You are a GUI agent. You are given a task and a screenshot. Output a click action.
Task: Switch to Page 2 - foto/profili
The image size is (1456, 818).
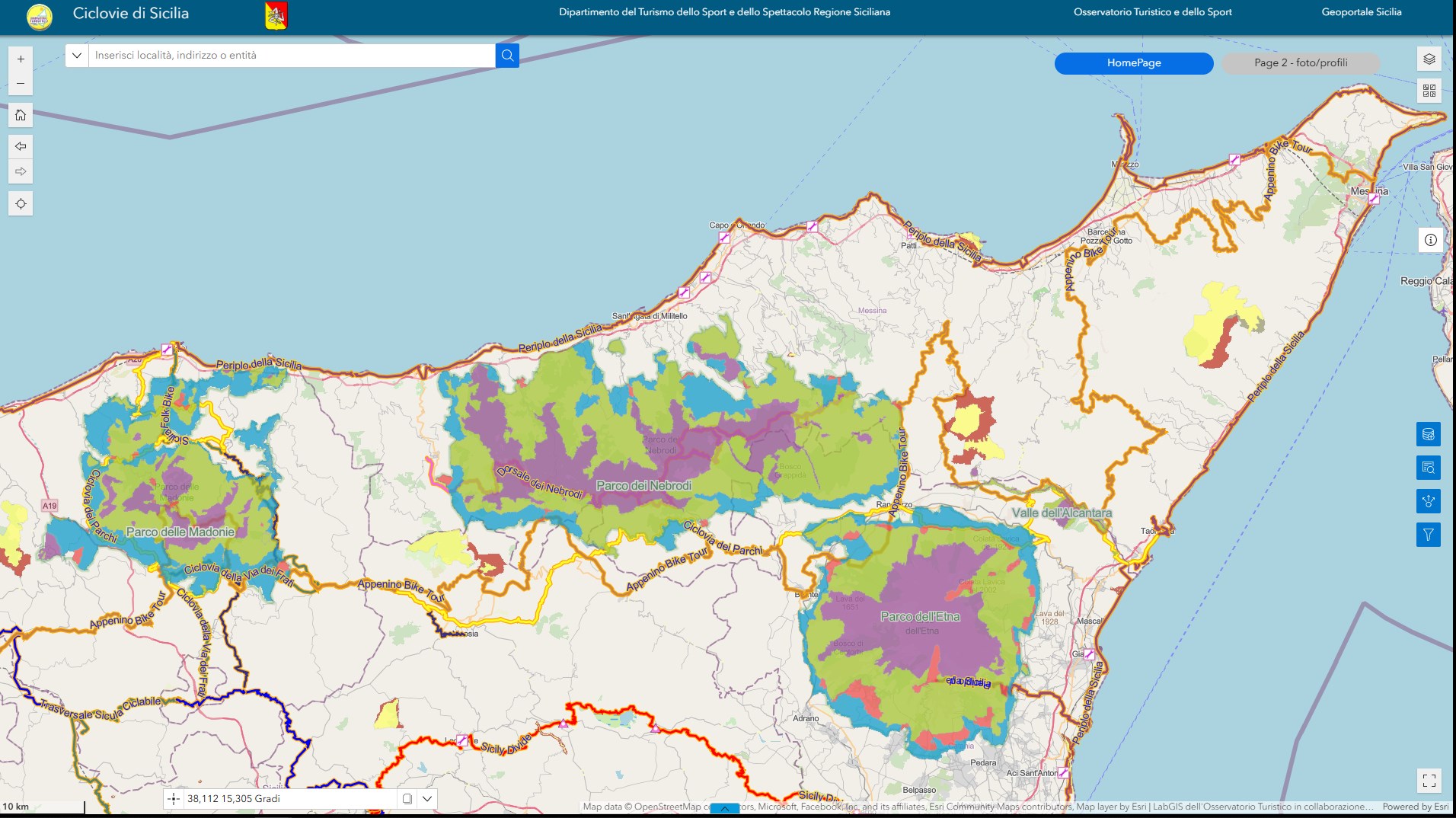point(1301,63)
